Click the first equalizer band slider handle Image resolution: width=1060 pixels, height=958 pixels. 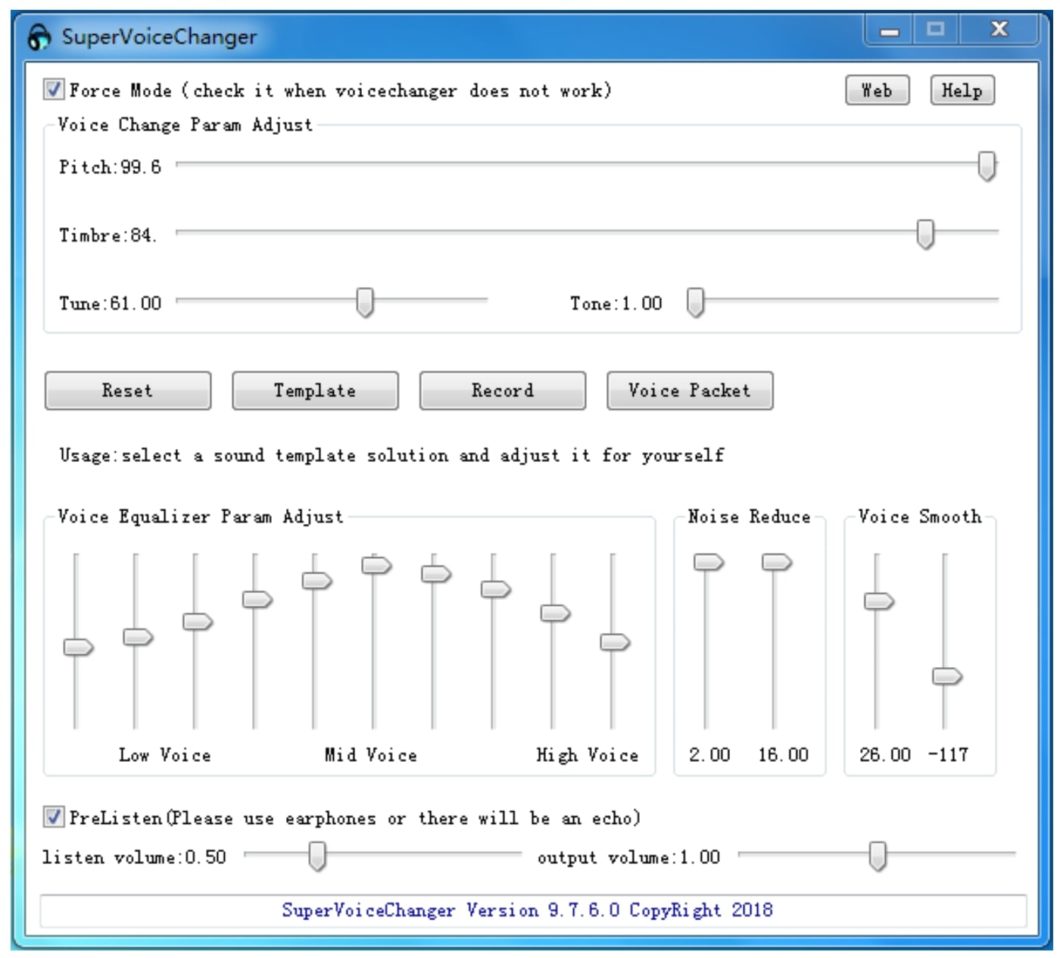78,647
